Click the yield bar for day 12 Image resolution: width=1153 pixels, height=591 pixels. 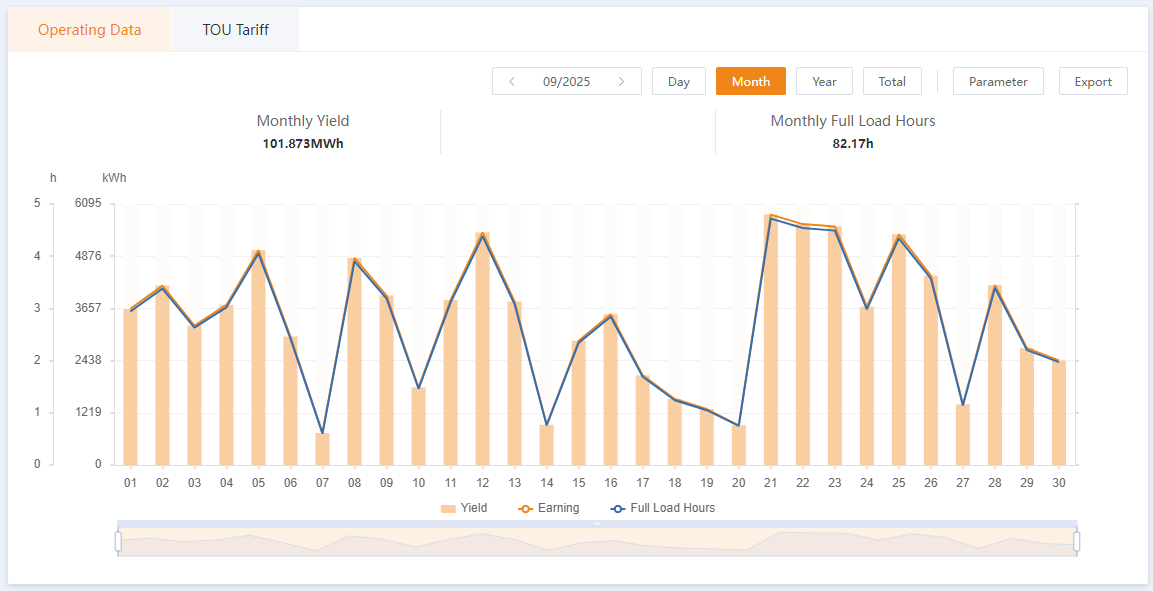(482, 350)
